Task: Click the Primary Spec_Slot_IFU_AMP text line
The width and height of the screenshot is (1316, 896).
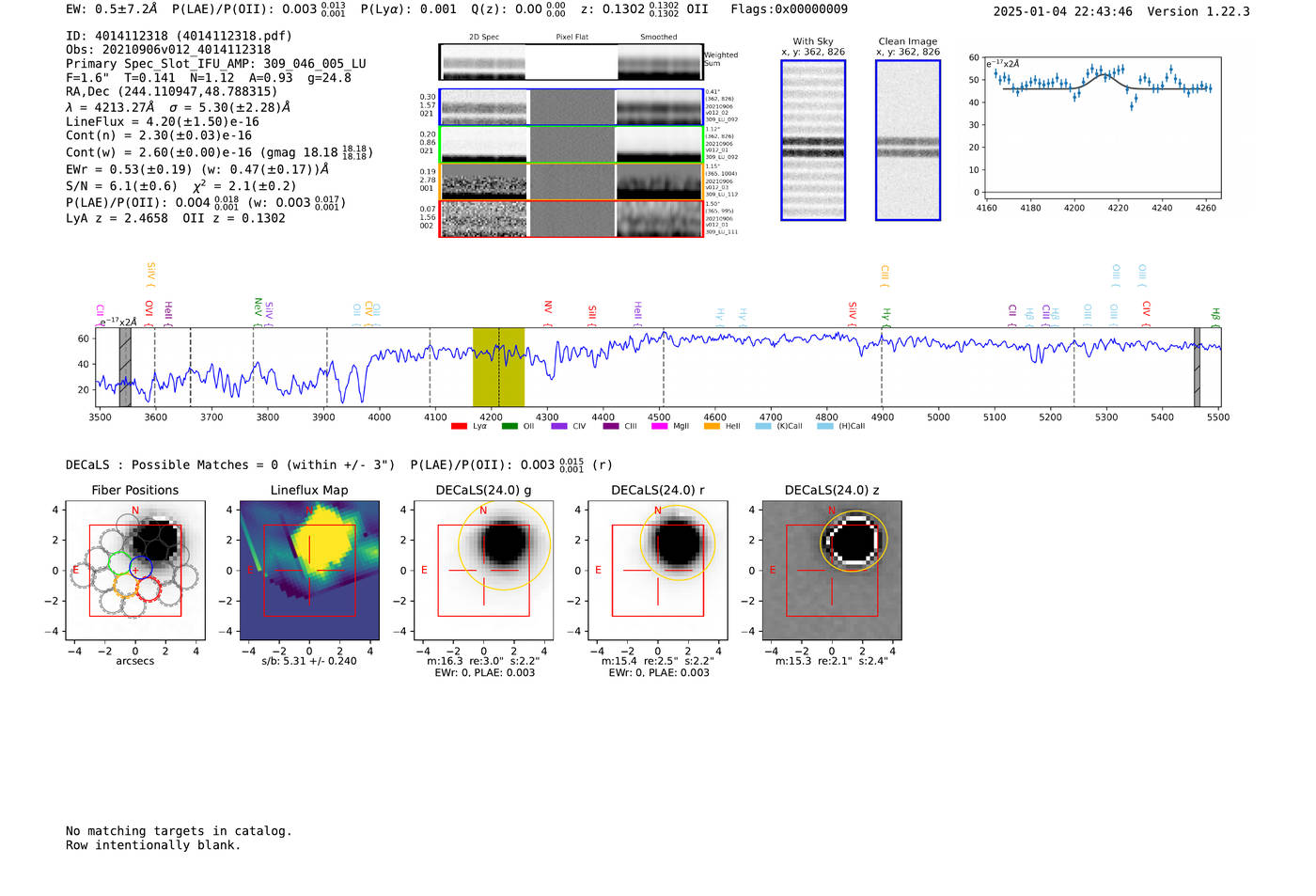Action: point(216,64)
